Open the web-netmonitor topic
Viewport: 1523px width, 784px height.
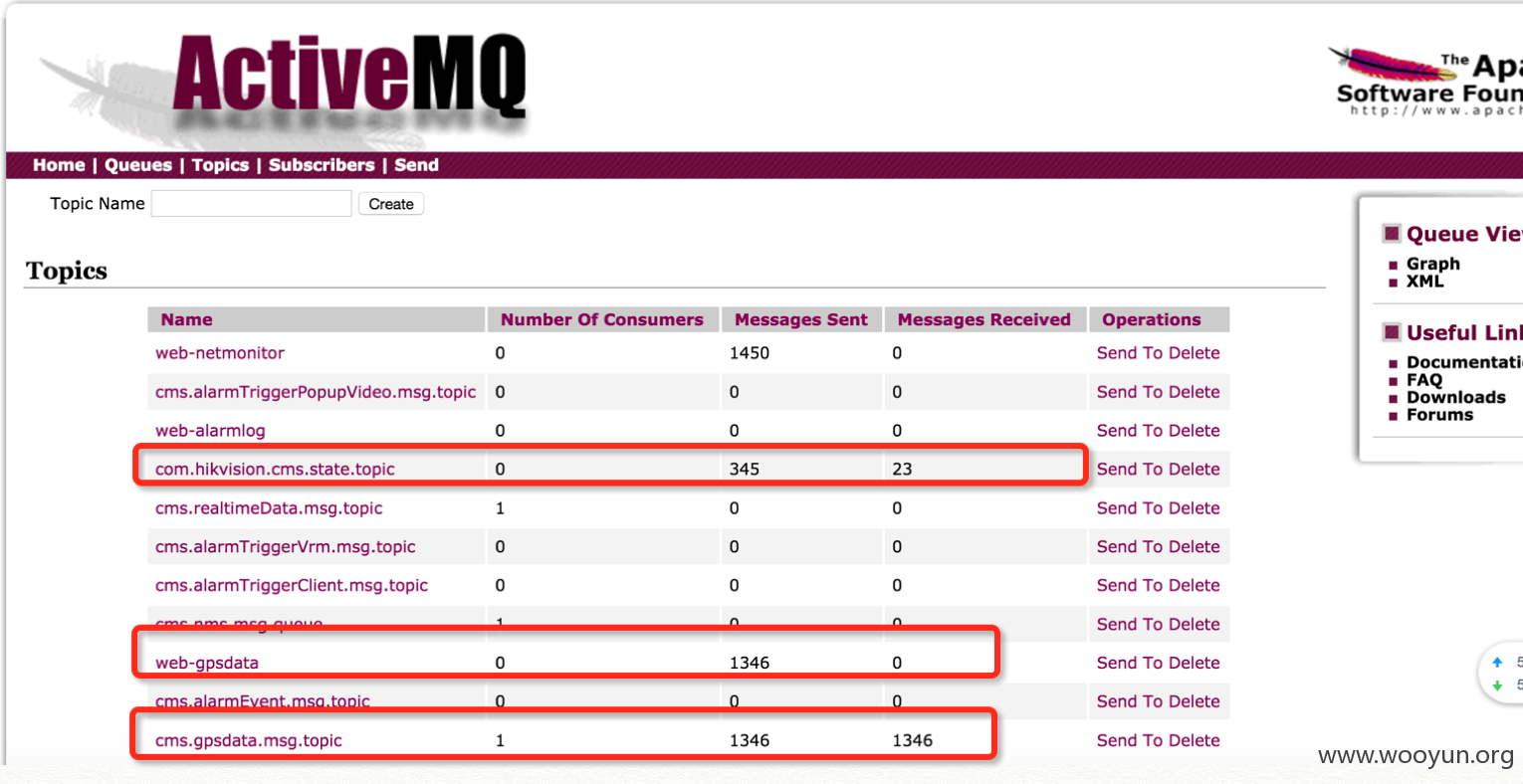coord(220,353)
